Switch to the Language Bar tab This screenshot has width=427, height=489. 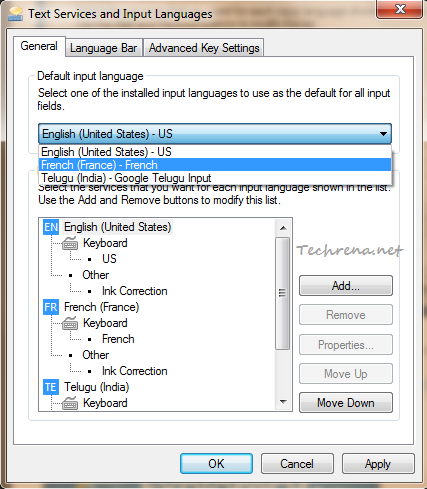coord(104,48)
